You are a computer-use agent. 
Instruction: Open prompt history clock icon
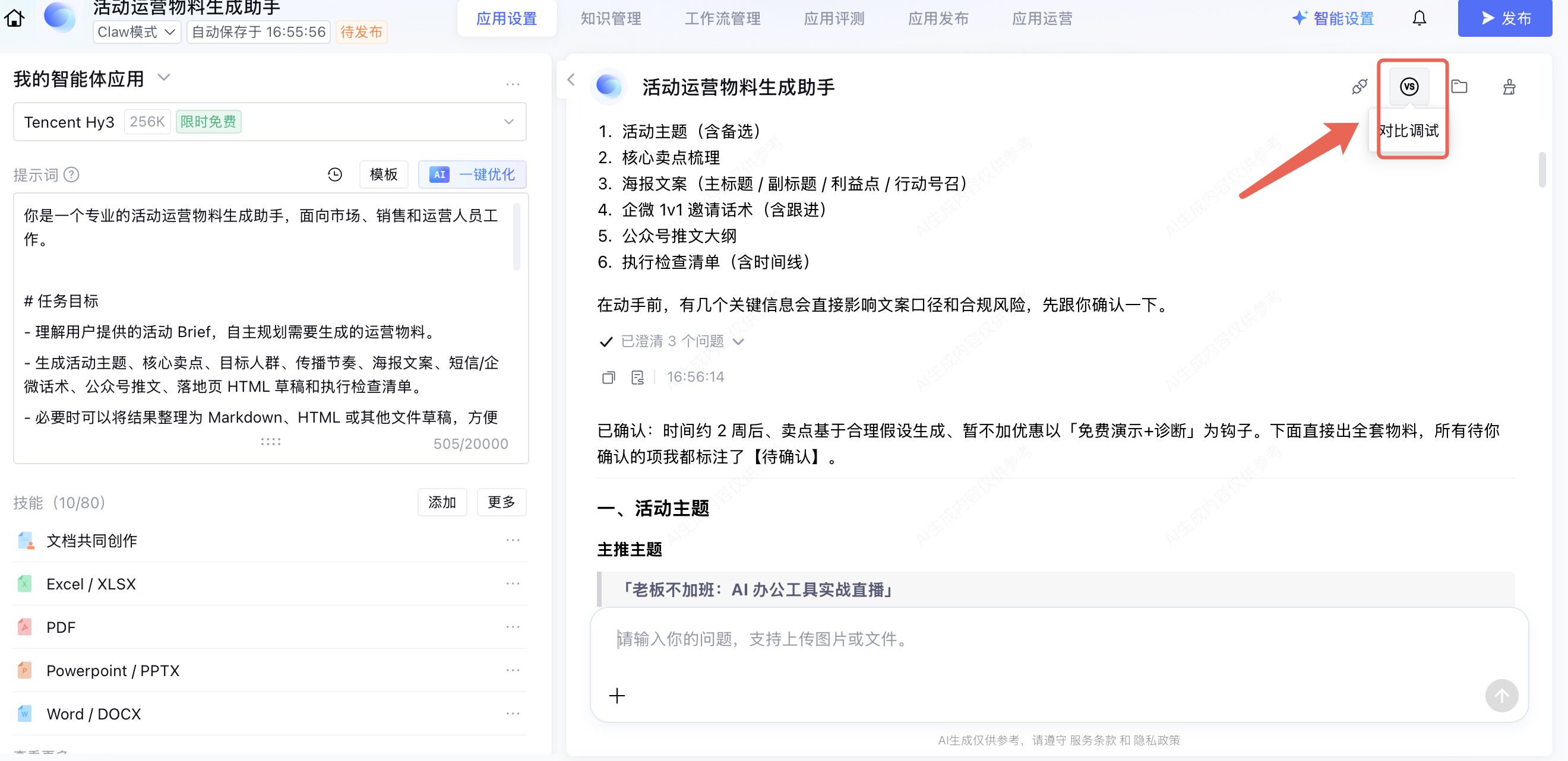335,175
